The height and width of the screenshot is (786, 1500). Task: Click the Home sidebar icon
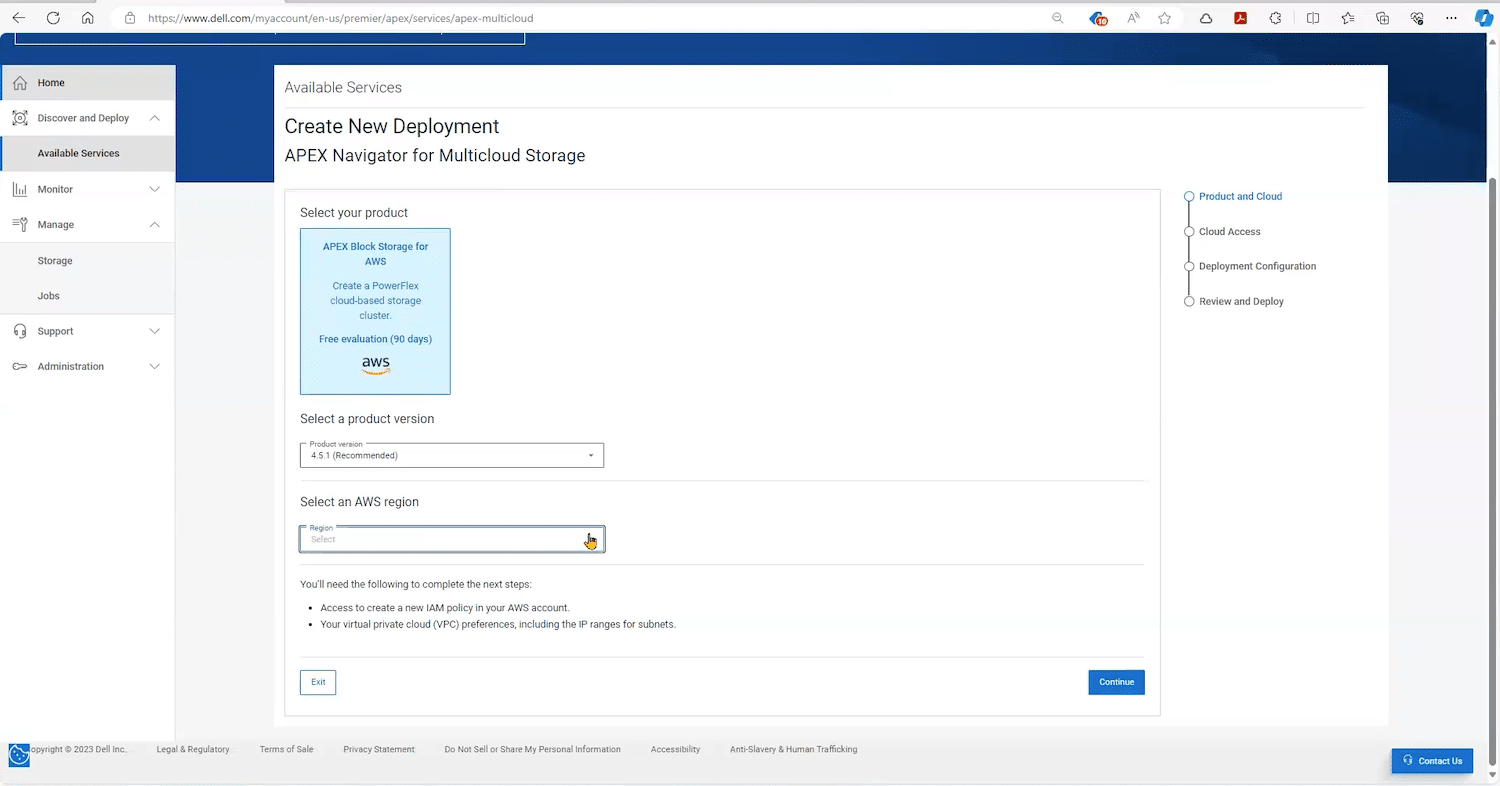tap(20, 83)
